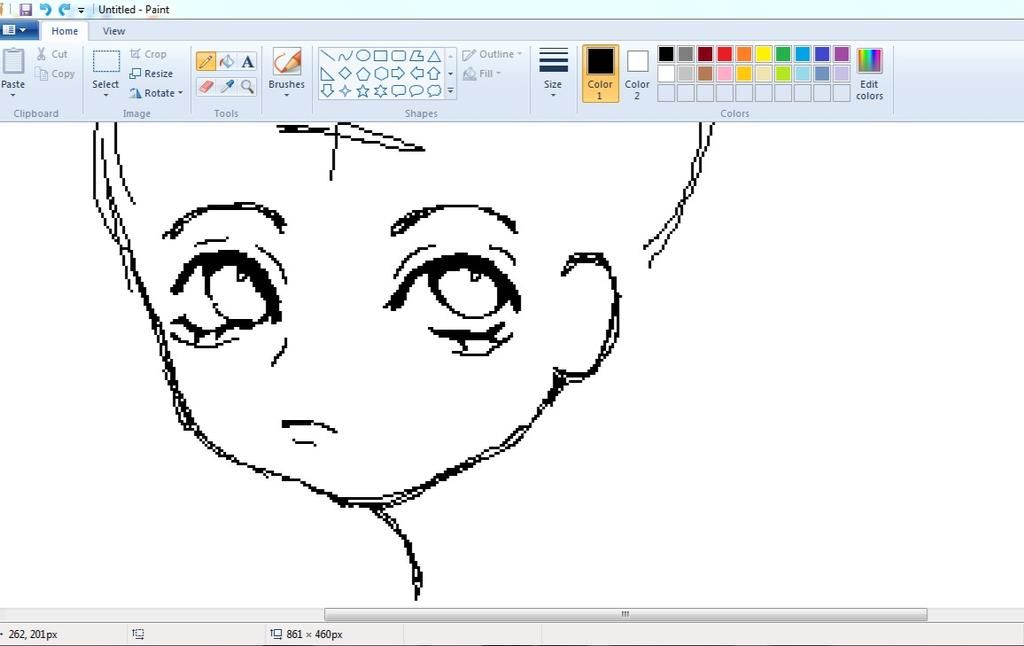Redo the last undone action
The image size is (1024, 646).
[x=64, y=10]
